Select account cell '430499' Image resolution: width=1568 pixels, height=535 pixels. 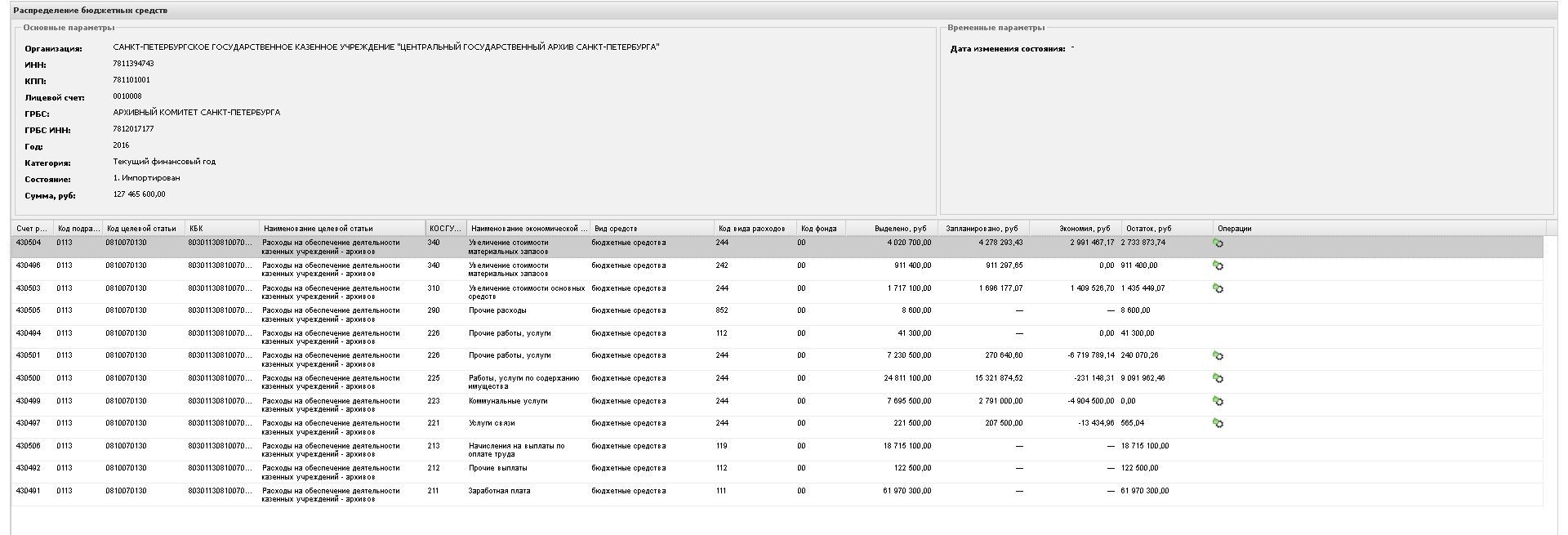point(29,401)
